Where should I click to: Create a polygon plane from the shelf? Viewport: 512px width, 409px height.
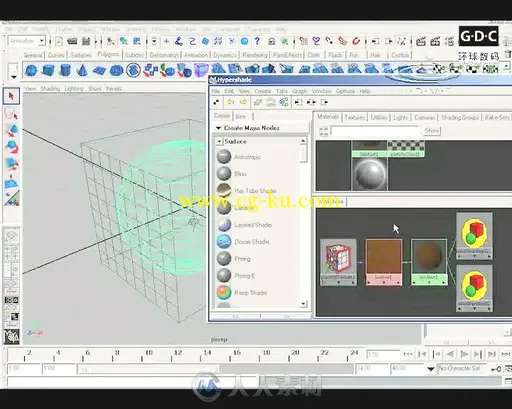tap(99, 70)
